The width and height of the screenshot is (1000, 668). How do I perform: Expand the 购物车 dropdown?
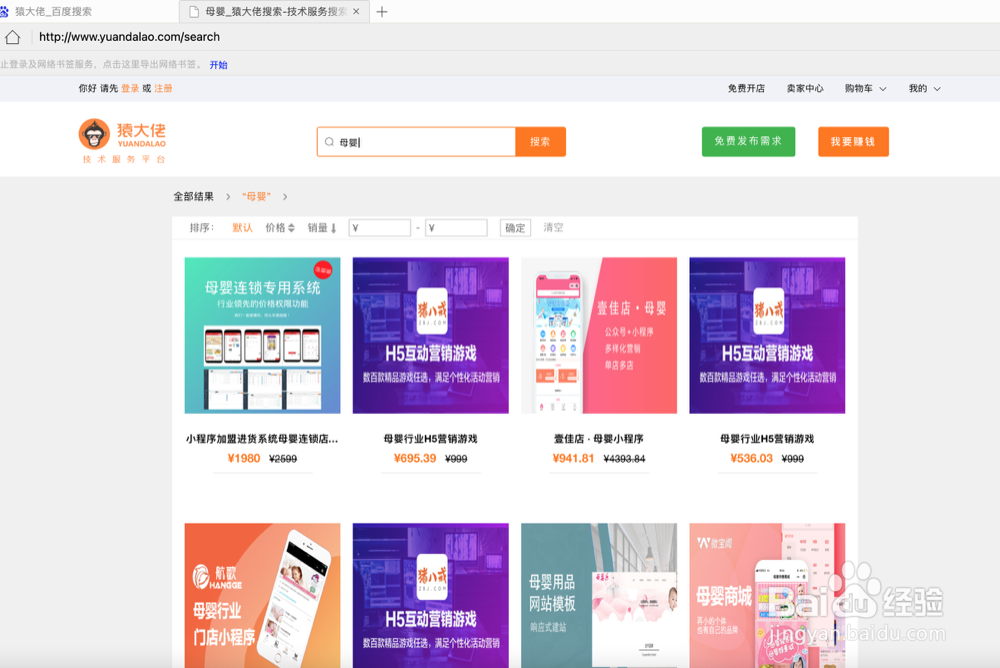click(864, 88)
